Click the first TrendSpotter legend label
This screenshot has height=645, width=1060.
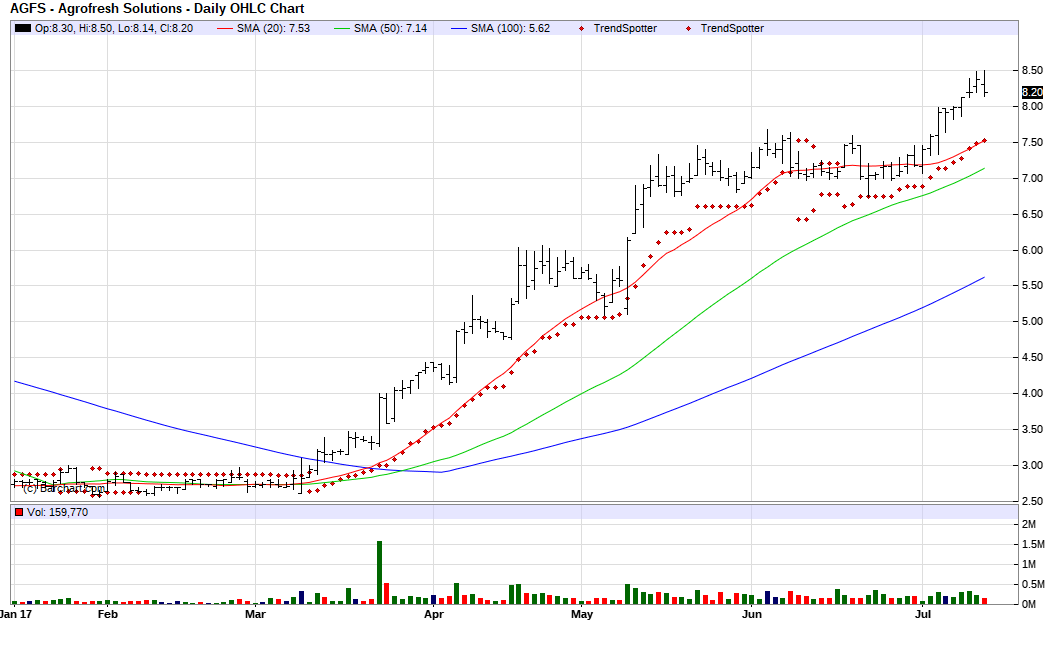[x=625, y=28]
